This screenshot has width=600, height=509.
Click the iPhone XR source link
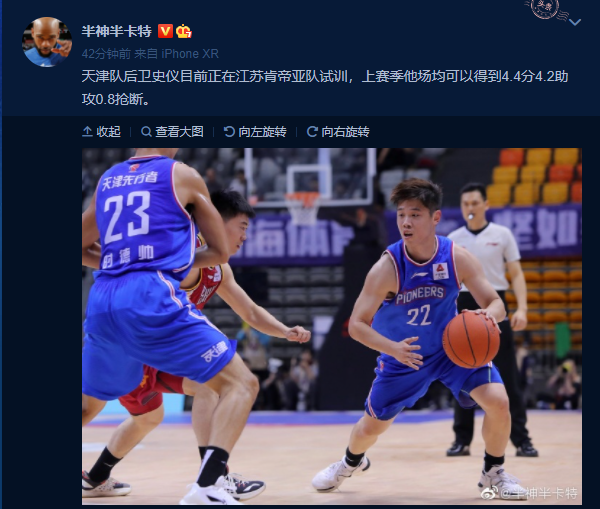click(190, 54)
